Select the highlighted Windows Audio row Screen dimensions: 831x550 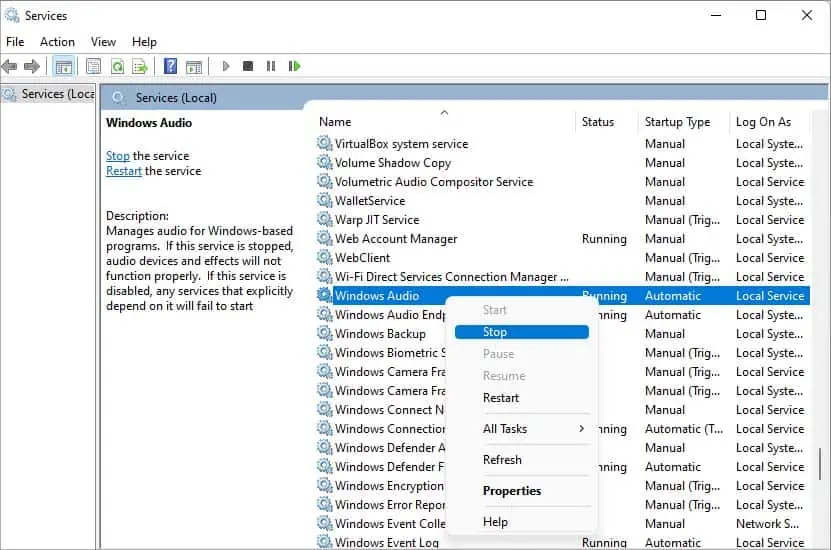point(563,296)
